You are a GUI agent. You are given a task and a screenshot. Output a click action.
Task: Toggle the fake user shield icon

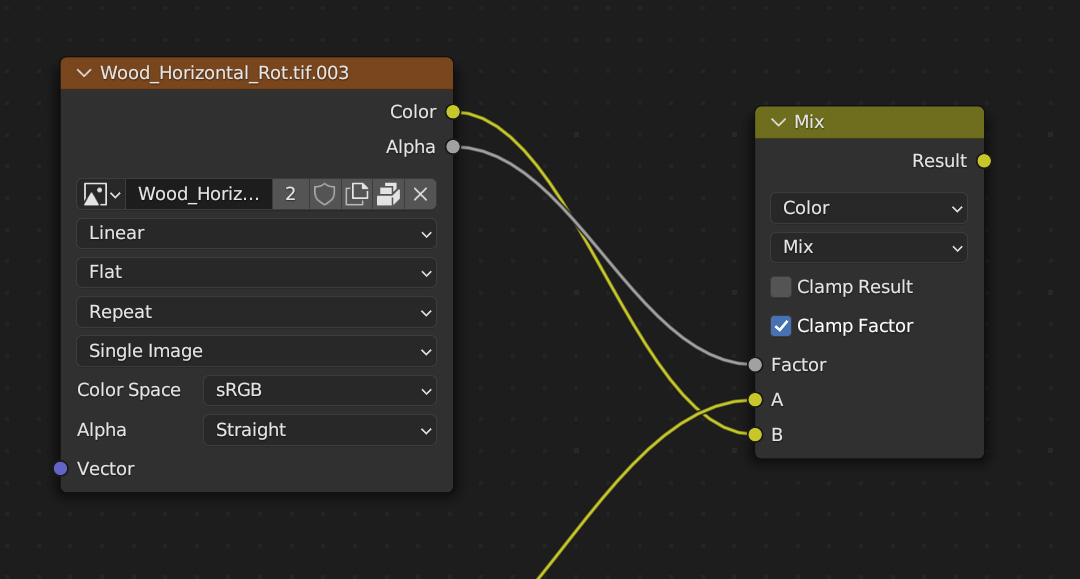coord(324,194)
